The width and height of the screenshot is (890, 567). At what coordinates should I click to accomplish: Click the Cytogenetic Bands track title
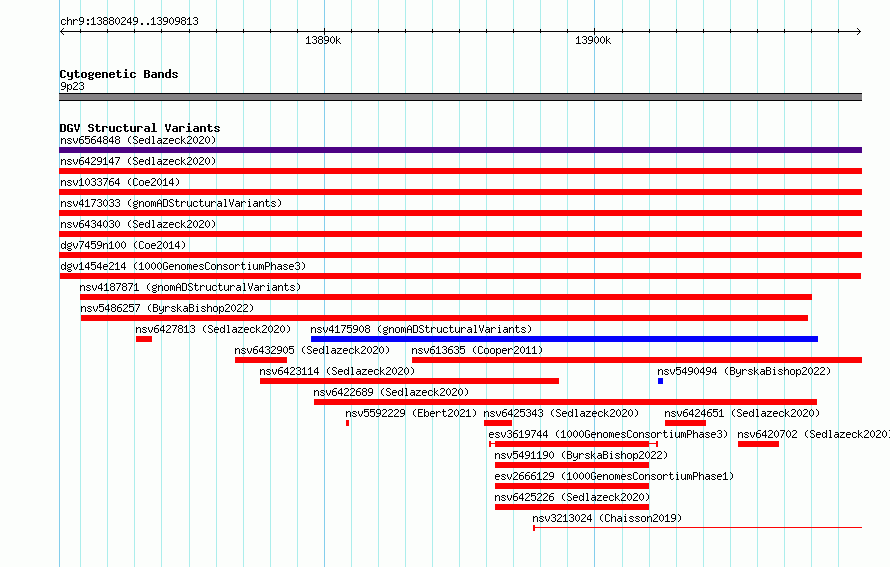(119, 74)
